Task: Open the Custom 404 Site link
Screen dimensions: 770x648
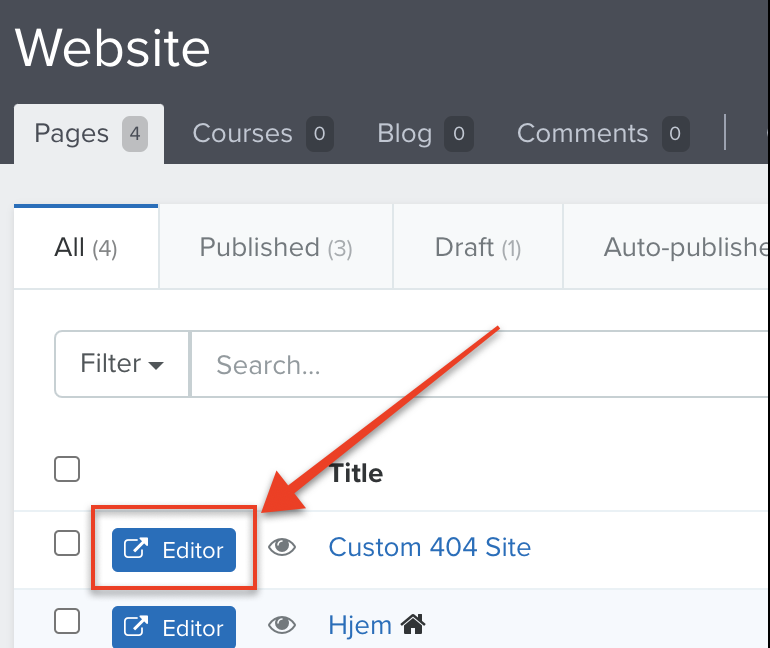Action: (430, 547)
